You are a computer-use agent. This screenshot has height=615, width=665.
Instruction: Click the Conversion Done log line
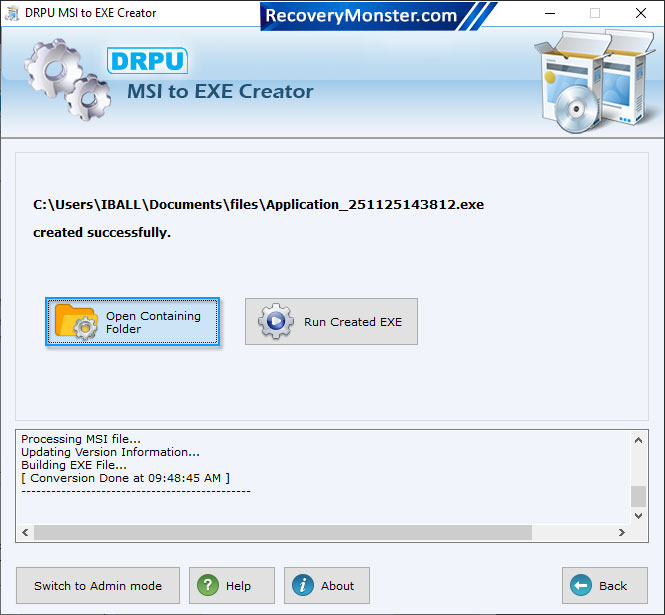tap(125, 478)
